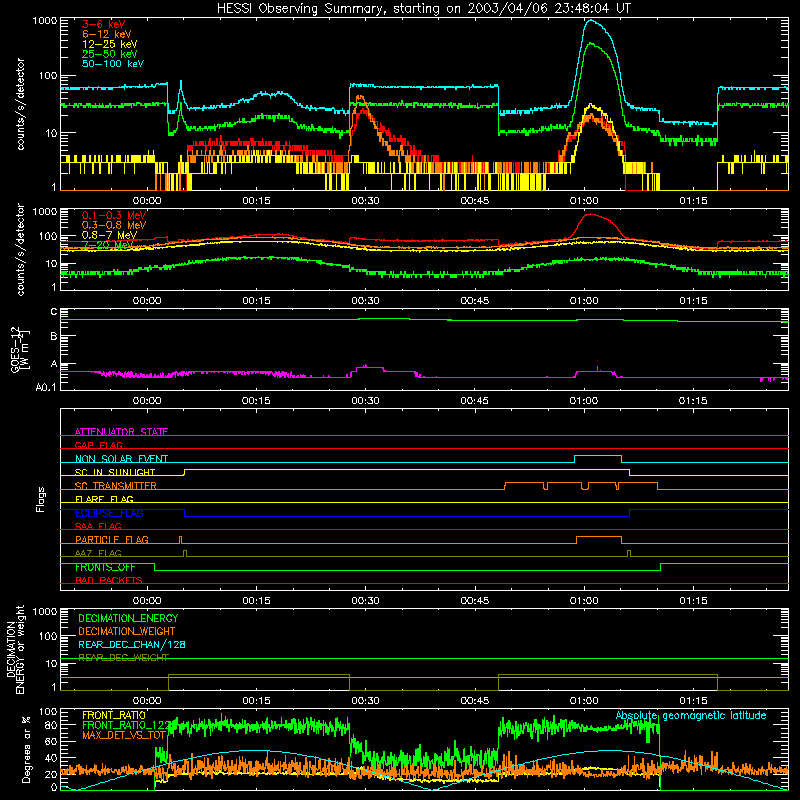
Task: Select the green '25-50 keV' legend label
Action: click(x=110, y=54)
